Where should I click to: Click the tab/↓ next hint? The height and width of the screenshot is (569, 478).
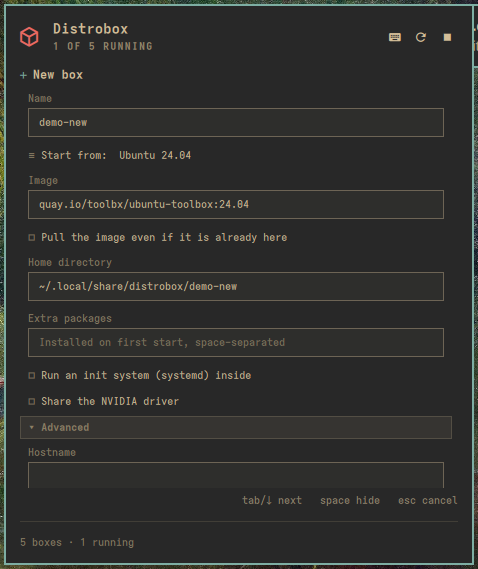click(272, 500)
